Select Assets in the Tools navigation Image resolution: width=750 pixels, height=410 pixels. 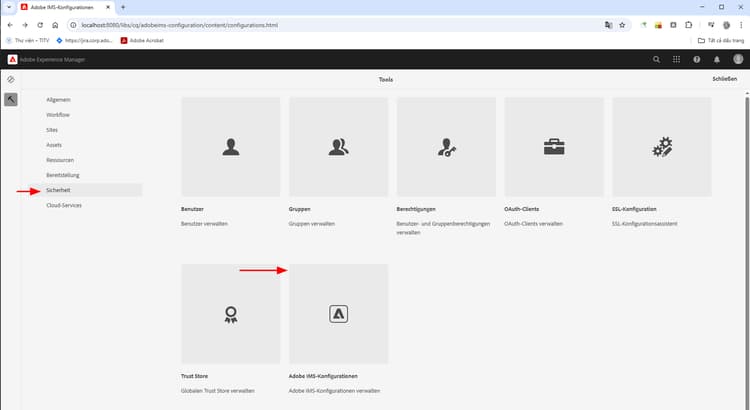point(54,145)
